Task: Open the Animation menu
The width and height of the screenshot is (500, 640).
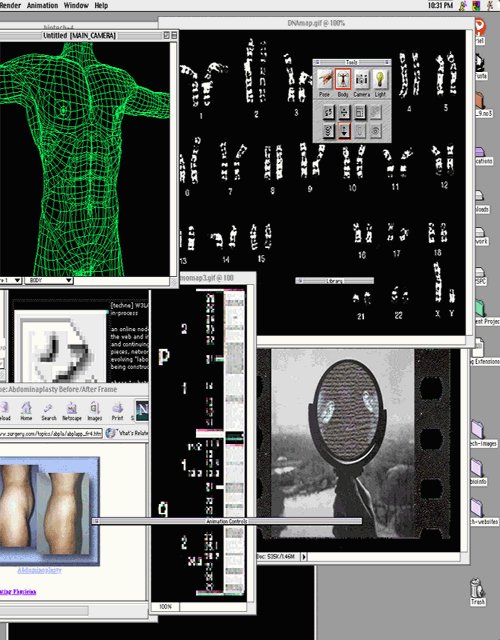Action: pyautogui.click(x=42, y=5)
